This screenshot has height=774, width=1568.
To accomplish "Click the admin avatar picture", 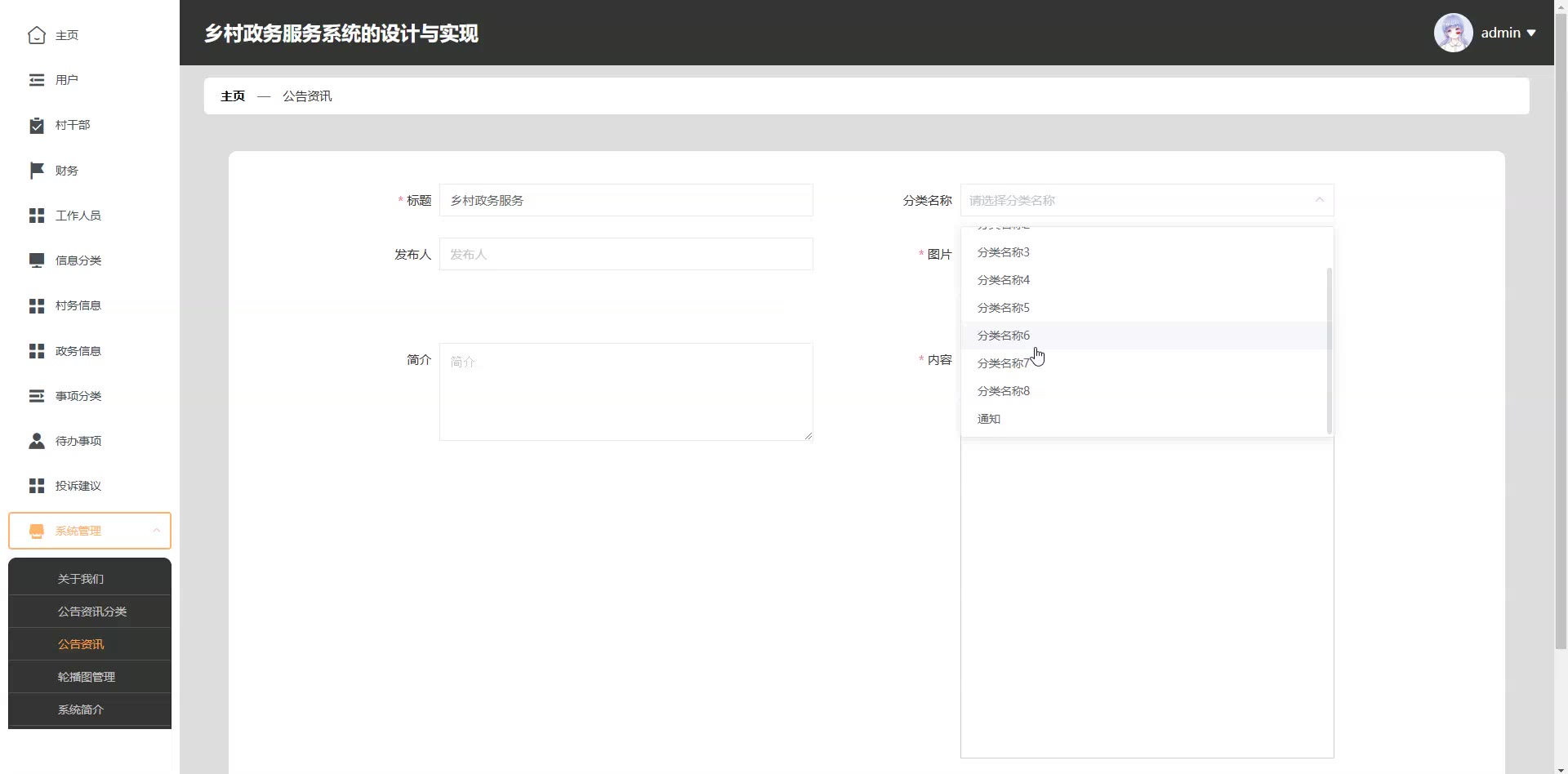I will click(1454, 33).
